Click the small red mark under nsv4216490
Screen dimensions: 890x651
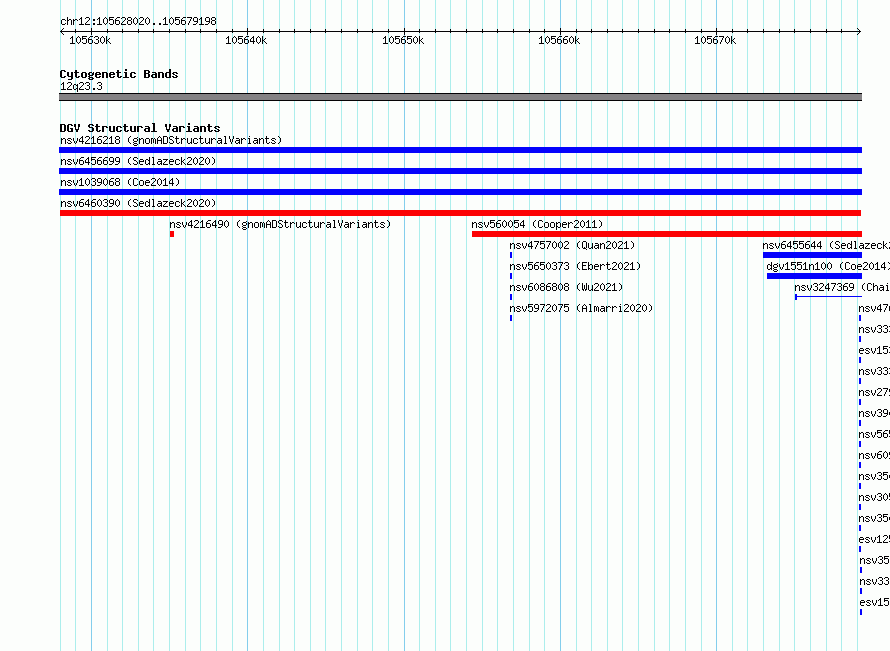coord(172,234)
